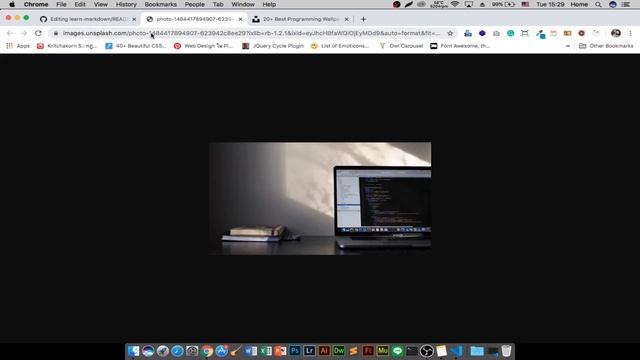Open the History menu

click(x=126, y=4)
